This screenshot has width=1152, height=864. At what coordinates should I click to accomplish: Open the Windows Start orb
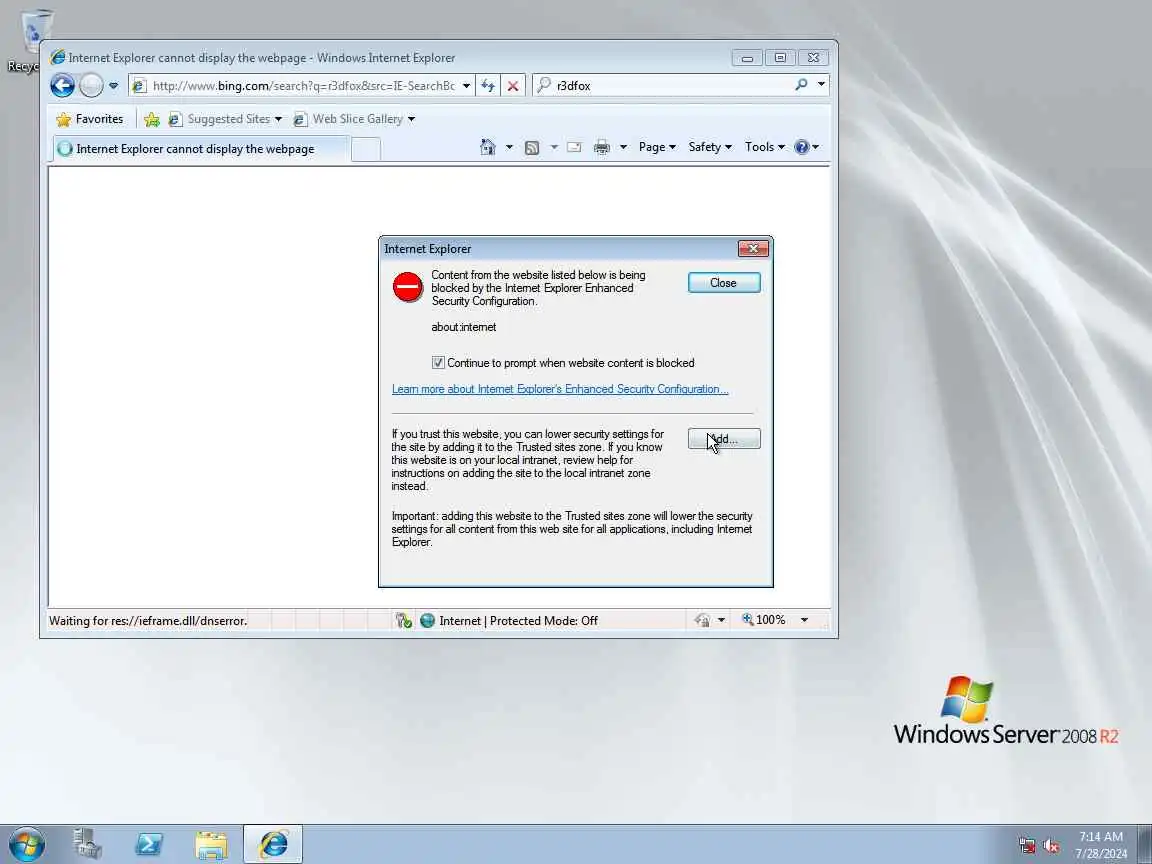[x=27, y=844]
